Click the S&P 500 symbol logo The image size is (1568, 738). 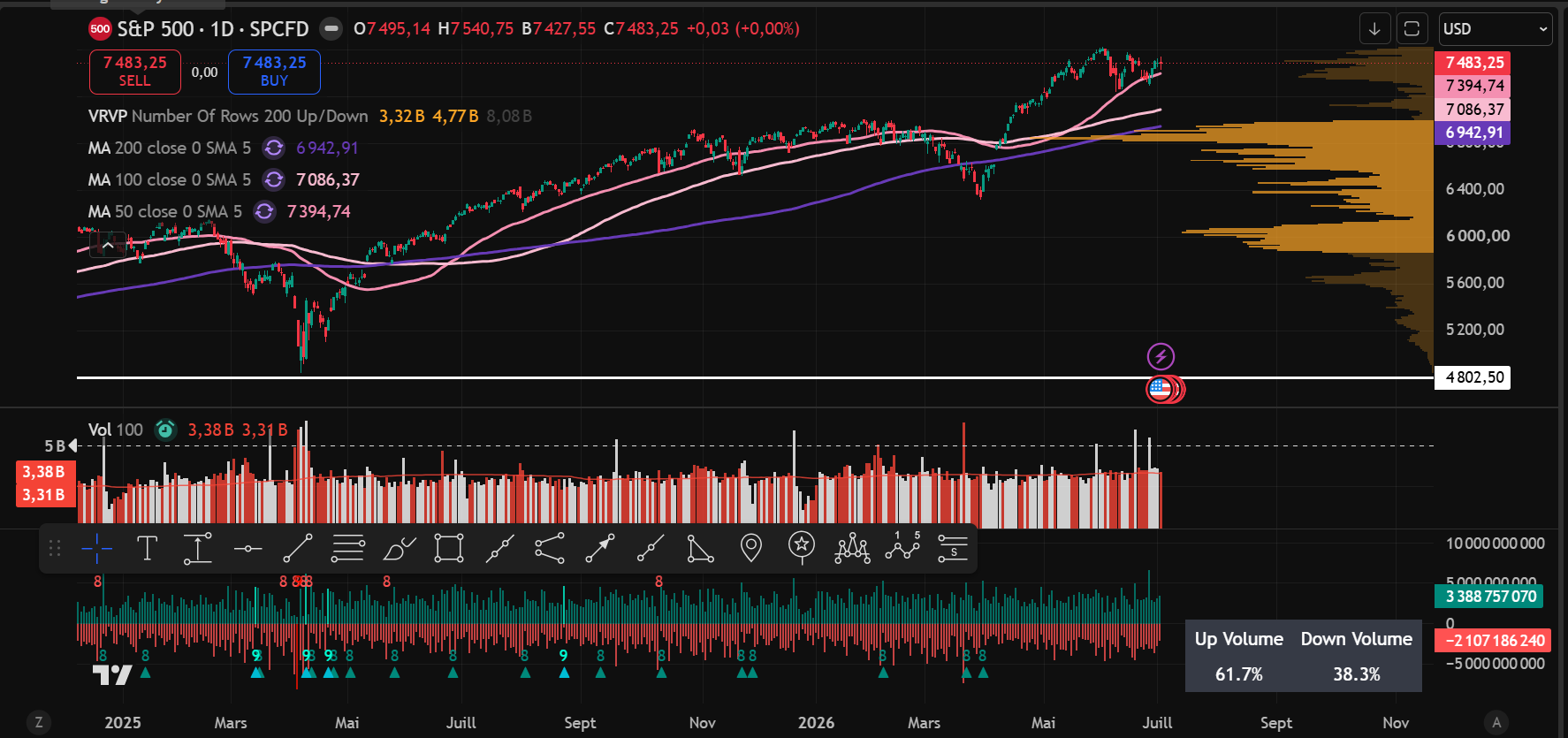click(x=100, y=29)
